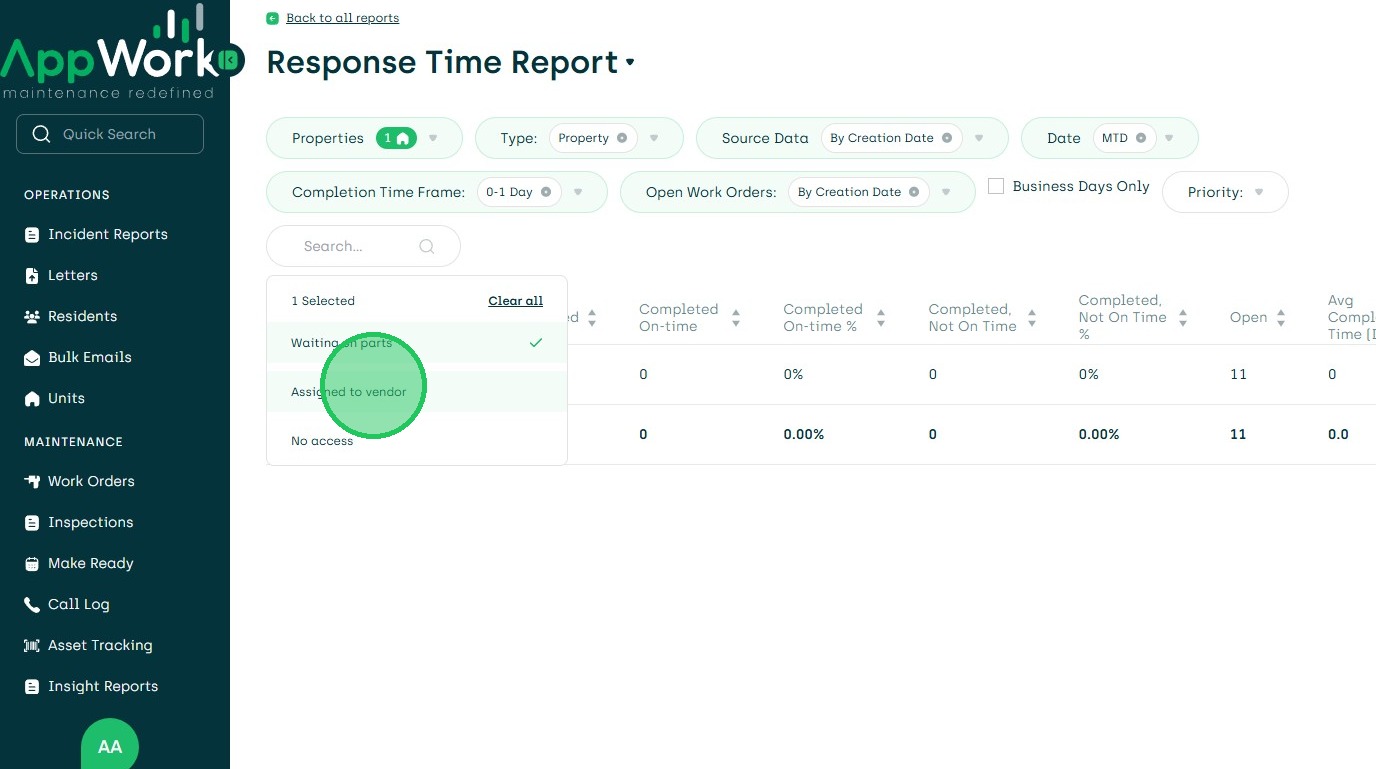The width and height of the screenshot is (1376, 769).
Task: Select the Assigned to vendor option
Action: 417,392
